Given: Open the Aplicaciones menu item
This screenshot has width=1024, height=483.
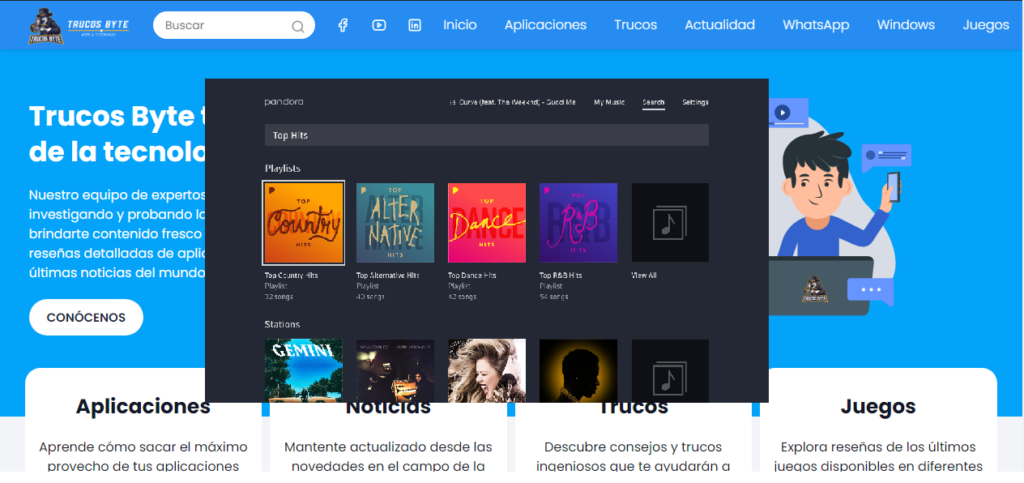Looking at the screenshot, I should tap(545, 25).
